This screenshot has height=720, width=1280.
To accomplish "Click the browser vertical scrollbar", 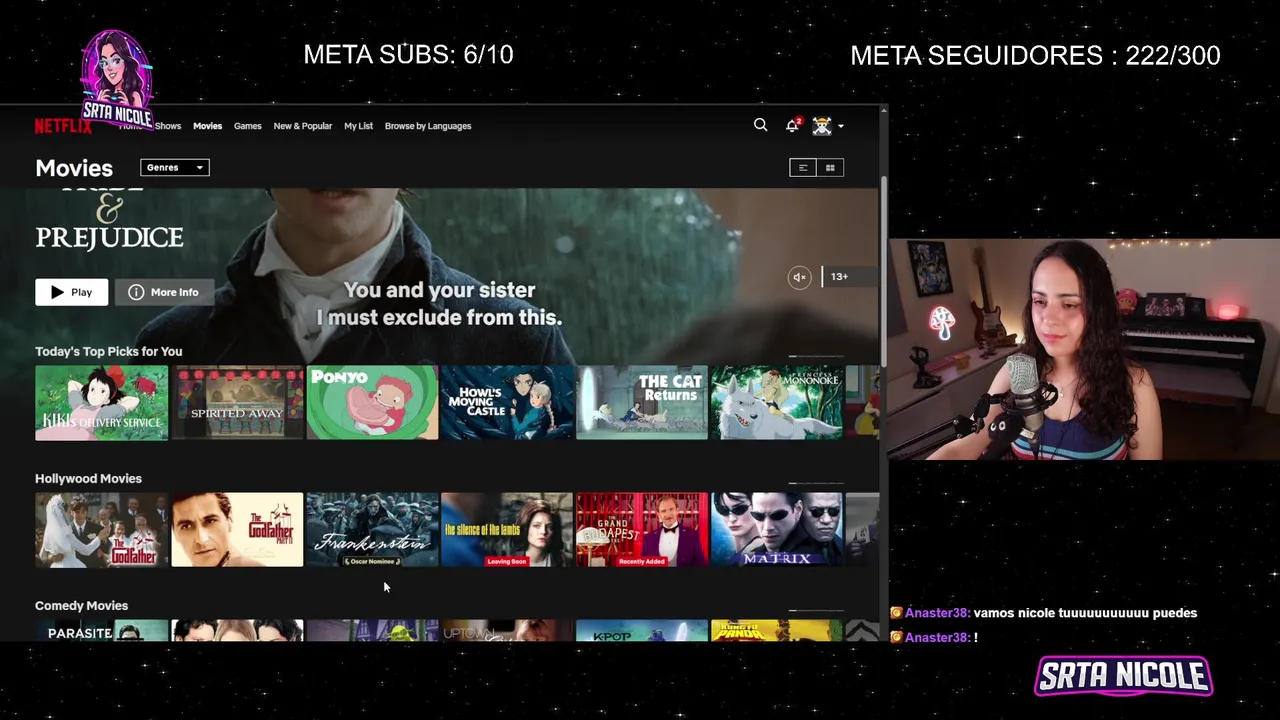I will coord(883,272).
